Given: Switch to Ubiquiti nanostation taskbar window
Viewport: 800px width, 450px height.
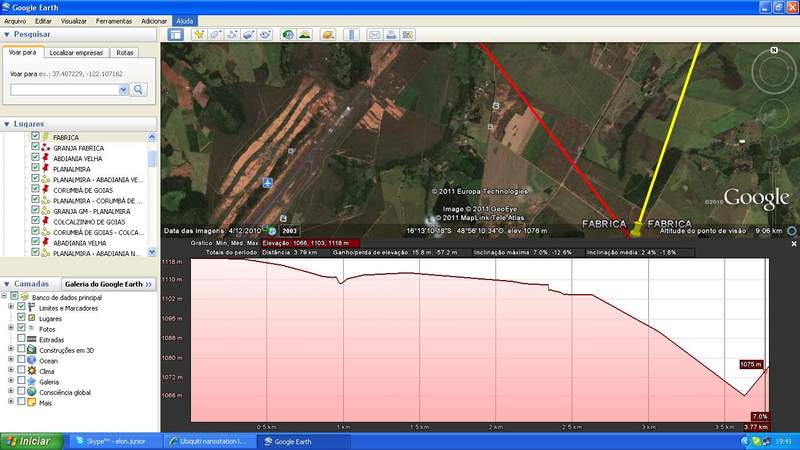Looking at the screenshot, I should 208,441.
